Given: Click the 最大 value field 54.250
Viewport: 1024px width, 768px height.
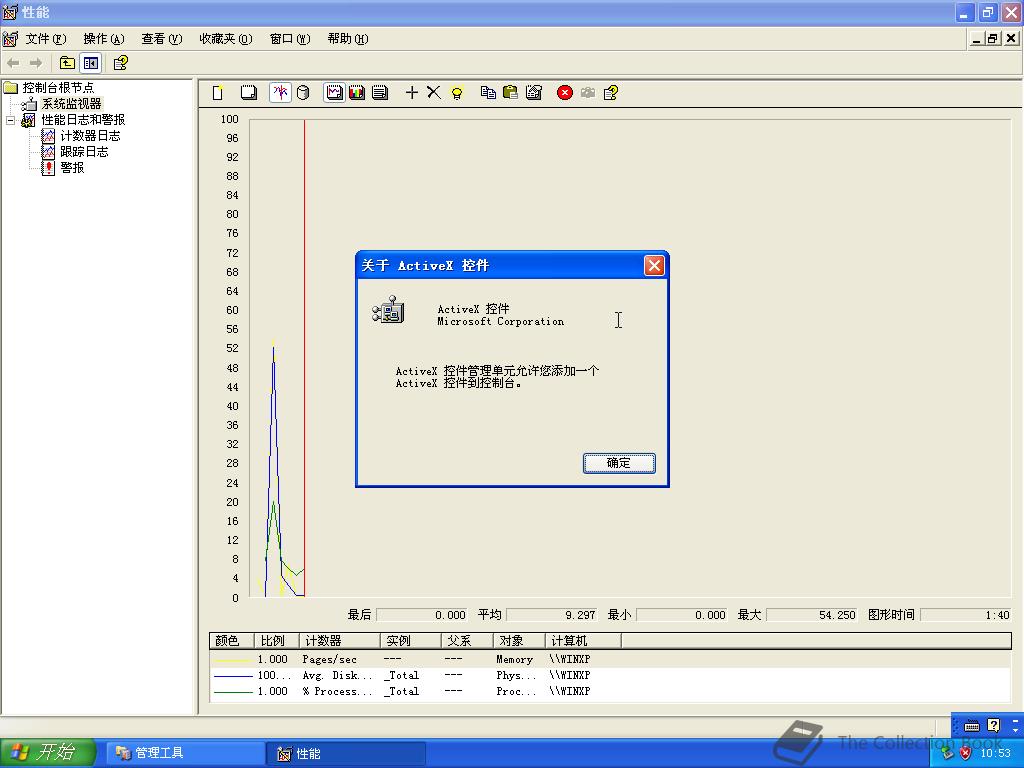Looking at the screenshot, I should [x=811, y=615].
